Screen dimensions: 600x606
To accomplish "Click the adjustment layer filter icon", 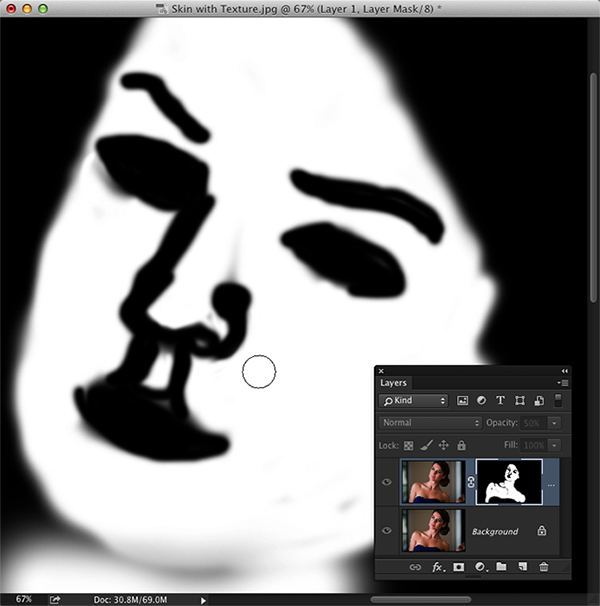I will (x=481, y=401).
